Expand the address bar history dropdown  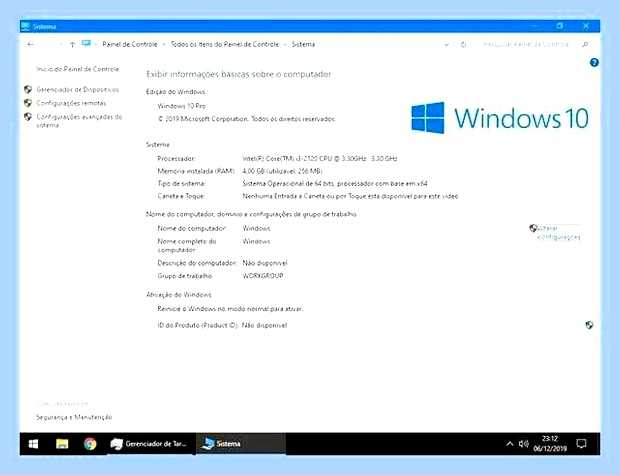[x=447, y=45]
